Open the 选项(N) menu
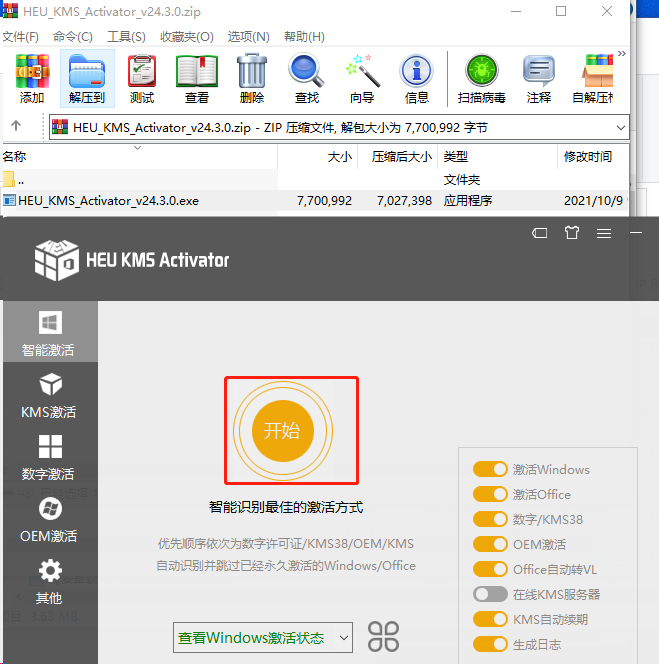659x664 pixels. (249, 37)
